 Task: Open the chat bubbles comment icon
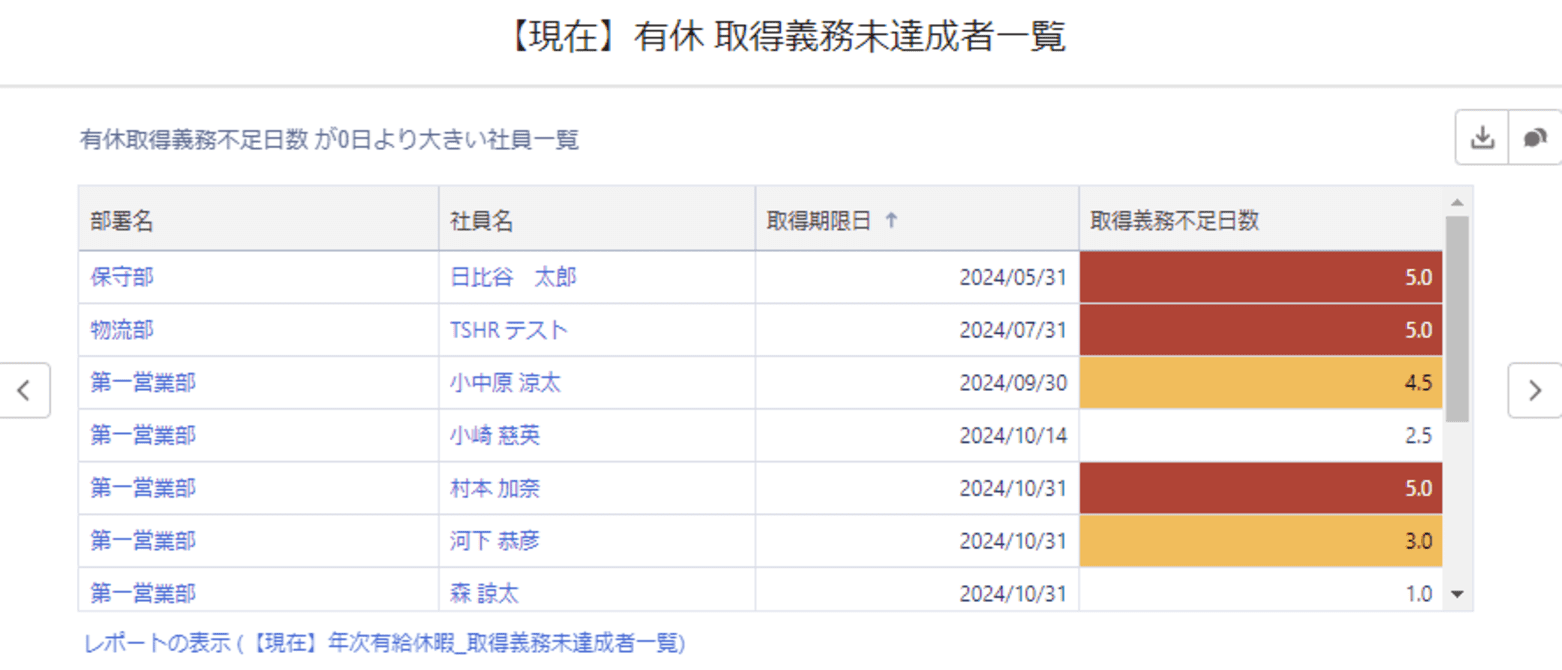tap(1534, 138)
